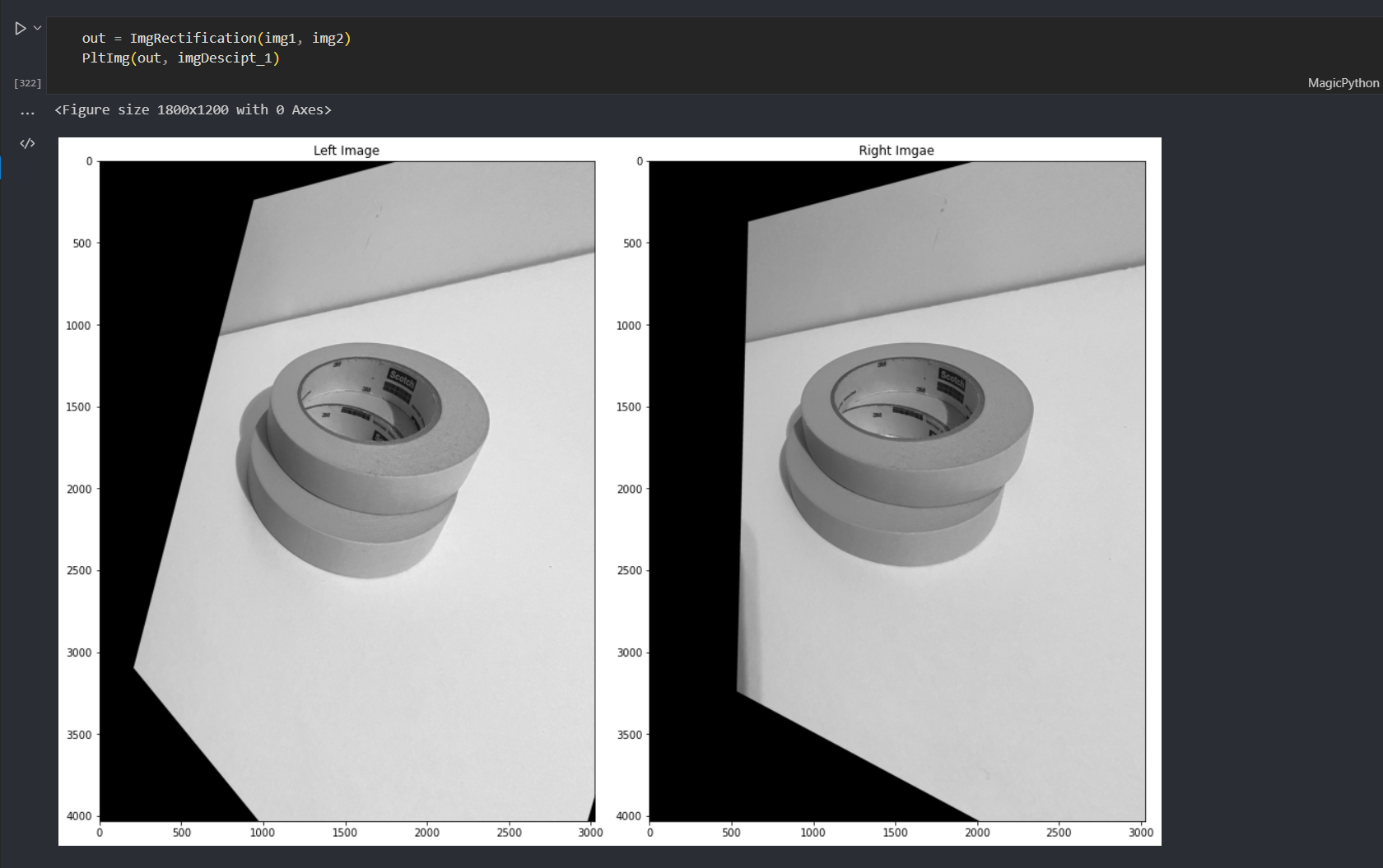The image size is (1383, 868).
Task: Run the cell with the play button
Action: (x=21, y=29)
